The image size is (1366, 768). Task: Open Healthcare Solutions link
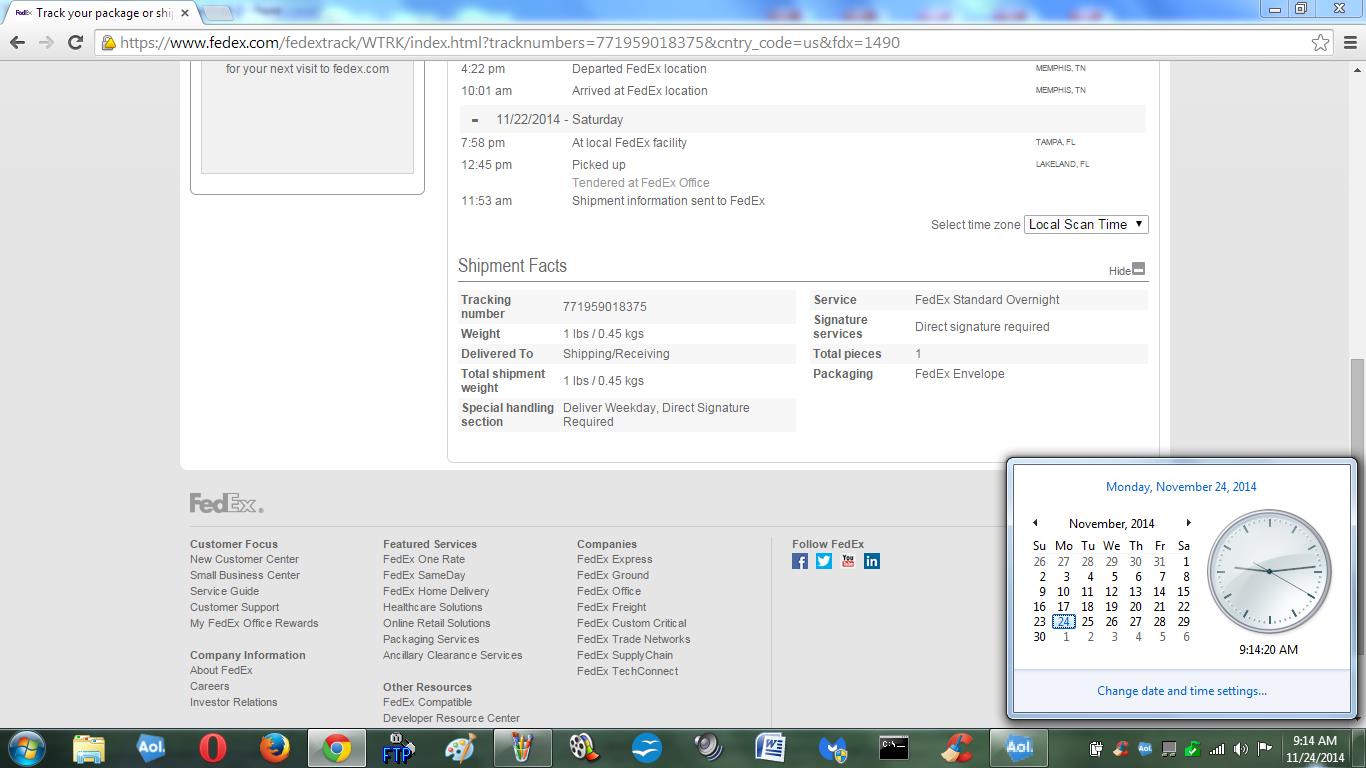(x=432, y=607)
